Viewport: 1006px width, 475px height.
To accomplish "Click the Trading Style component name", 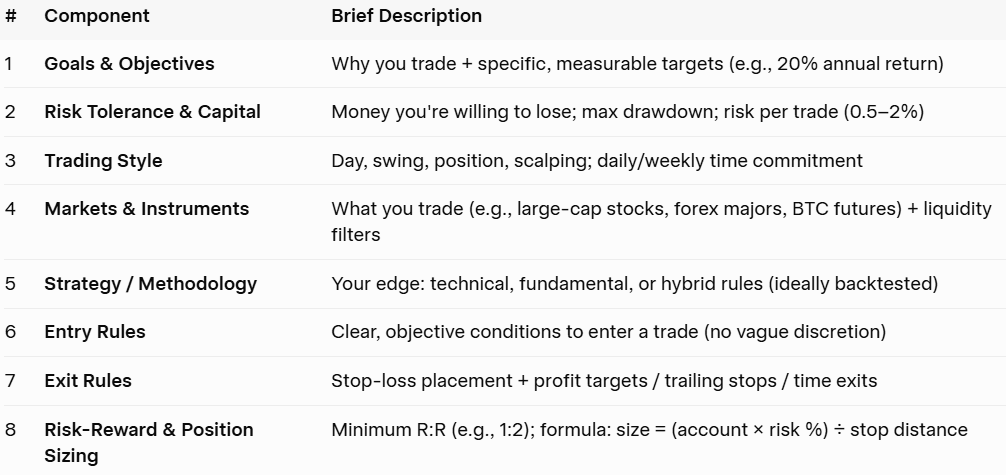I will (103, 161).
